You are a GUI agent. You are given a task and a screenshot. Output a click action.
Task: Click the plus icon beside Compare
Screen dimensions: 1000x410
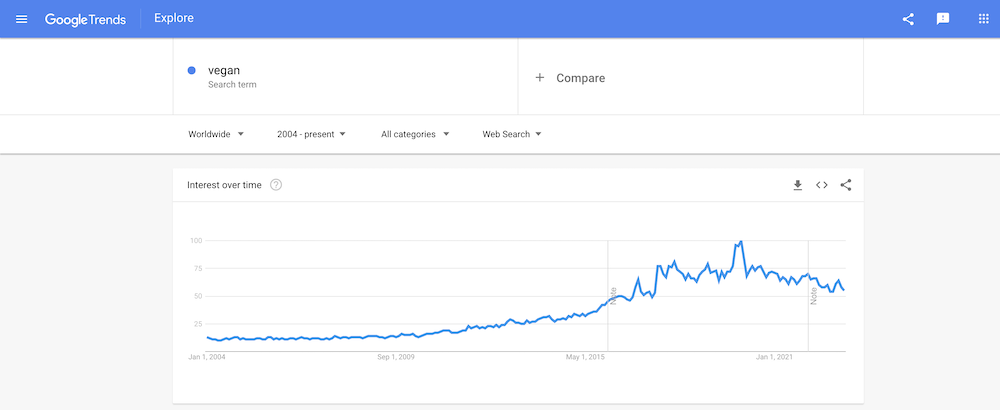540,77
